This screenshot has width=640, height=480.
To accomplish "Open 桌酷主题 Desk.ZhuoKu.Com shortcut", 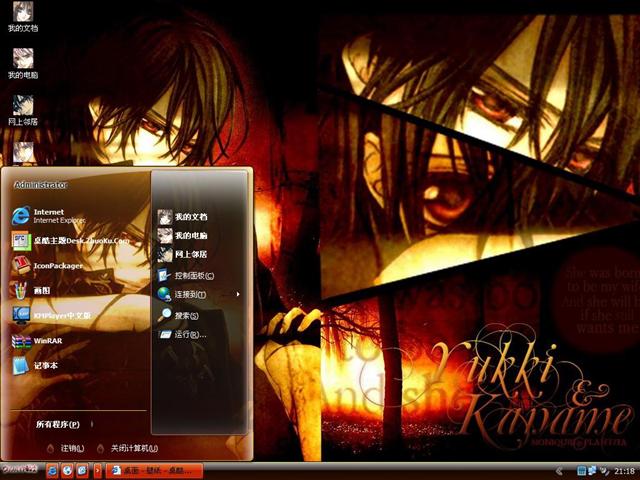I will pyautogui.click(x=80, y=240).
